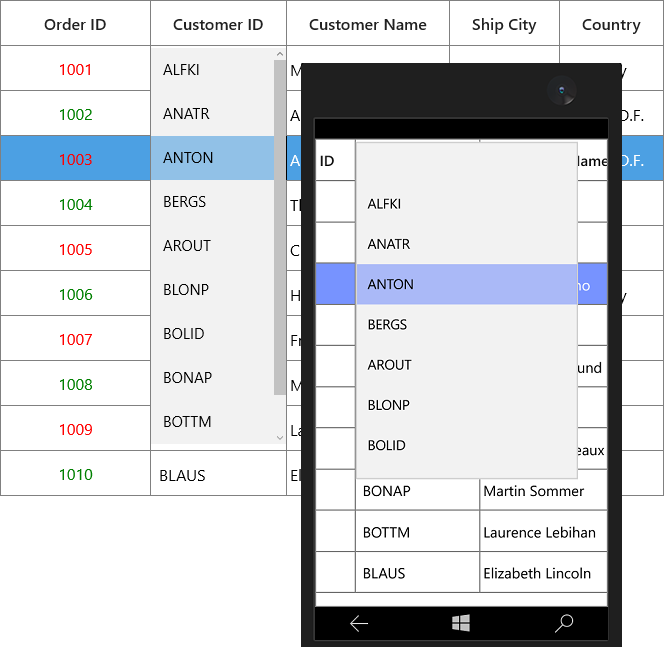664x647 pixels.
Task: Click the dropdown scroll-up arrow
Action: tap(279, 54)
